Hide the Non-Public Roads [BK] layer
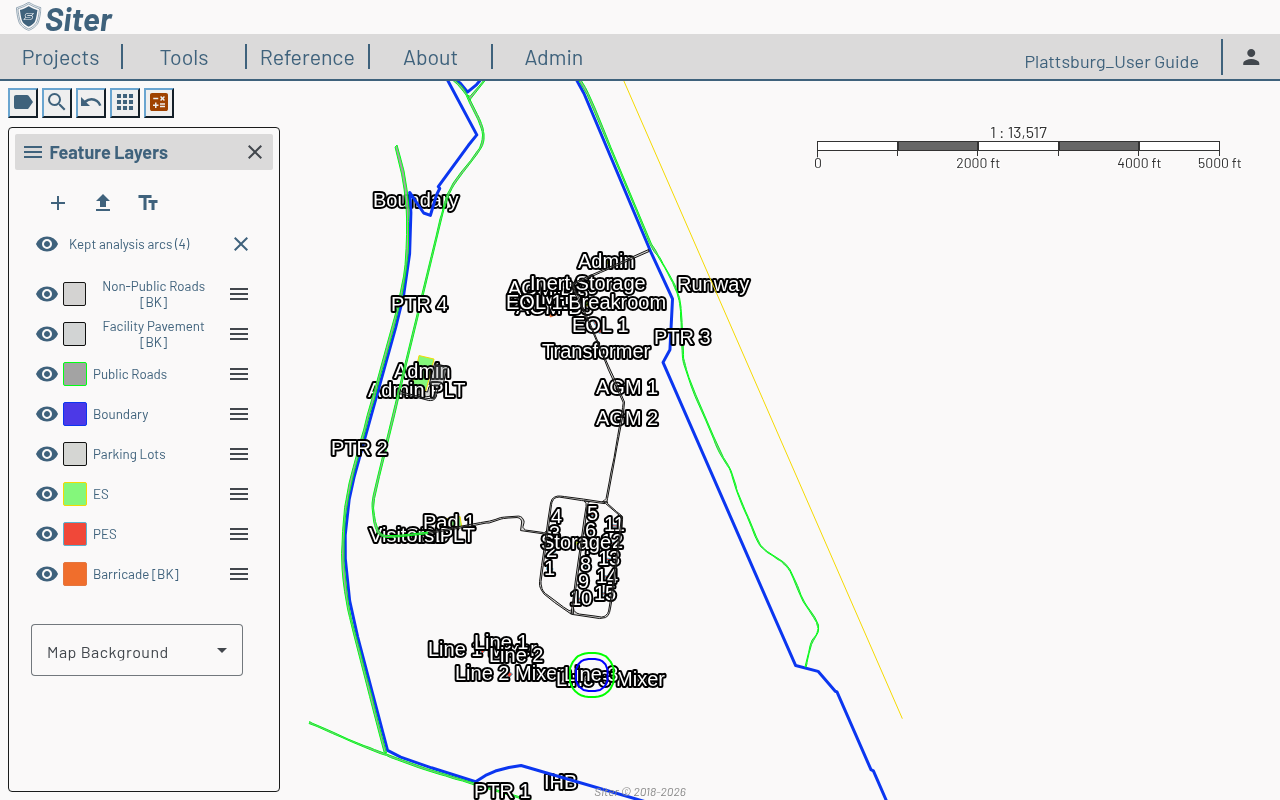 [47, 294]
